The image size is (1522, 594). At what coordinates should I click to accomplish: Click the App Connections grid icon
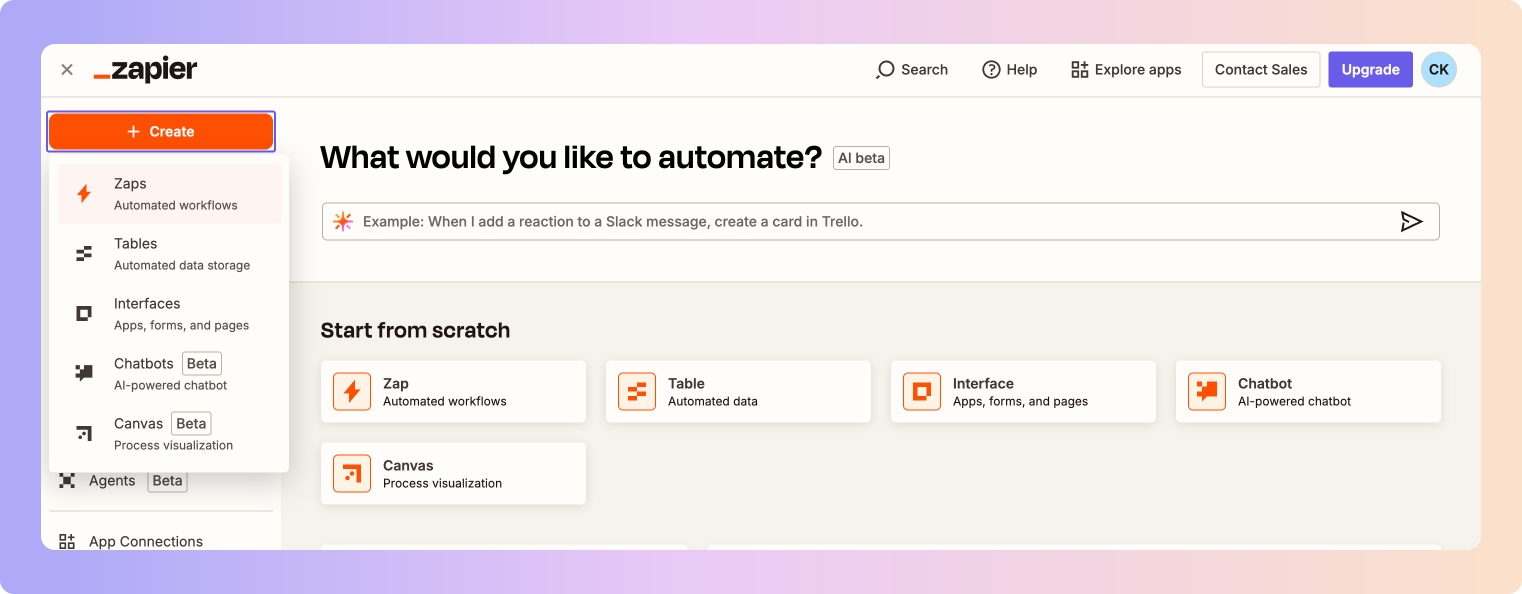click(x=67, y=541)
